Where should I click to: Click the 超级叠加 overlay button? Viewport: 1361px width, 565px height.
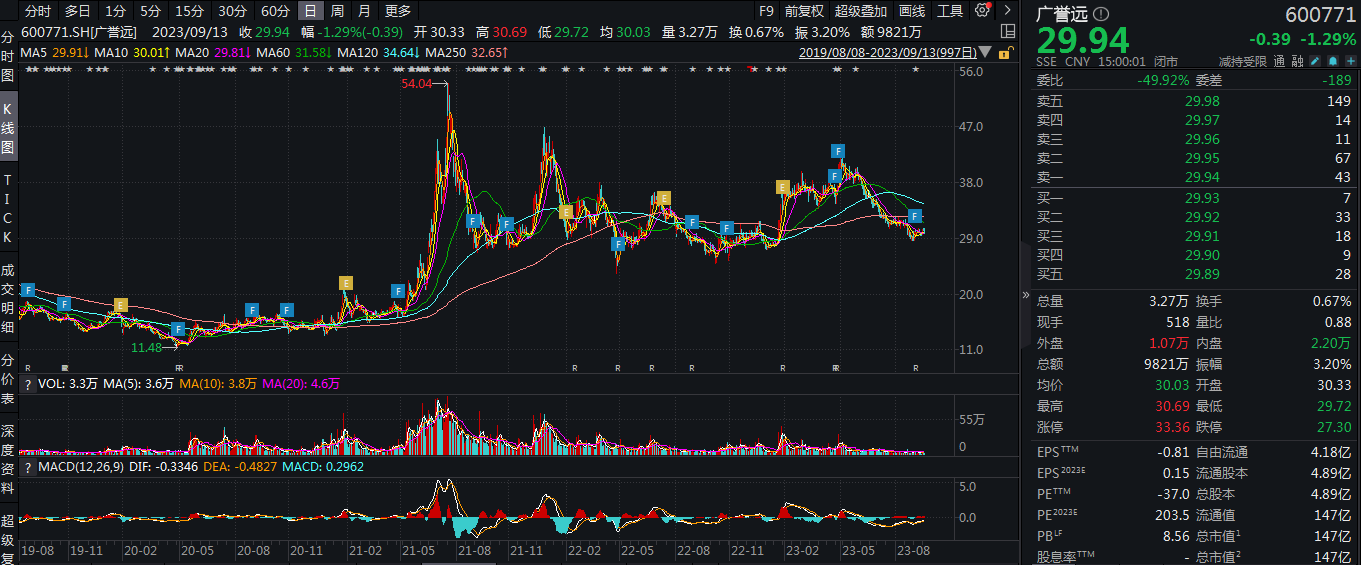[x=861, y=11]
